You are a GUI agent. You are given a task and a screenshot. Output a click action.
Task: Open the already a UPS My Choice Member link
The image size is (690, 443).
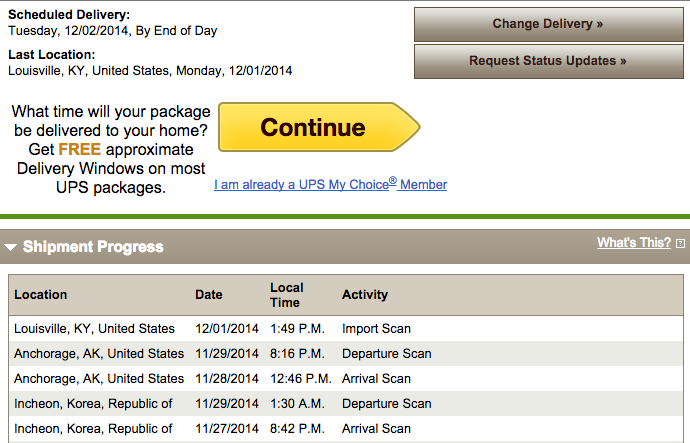tap(330, 185)
